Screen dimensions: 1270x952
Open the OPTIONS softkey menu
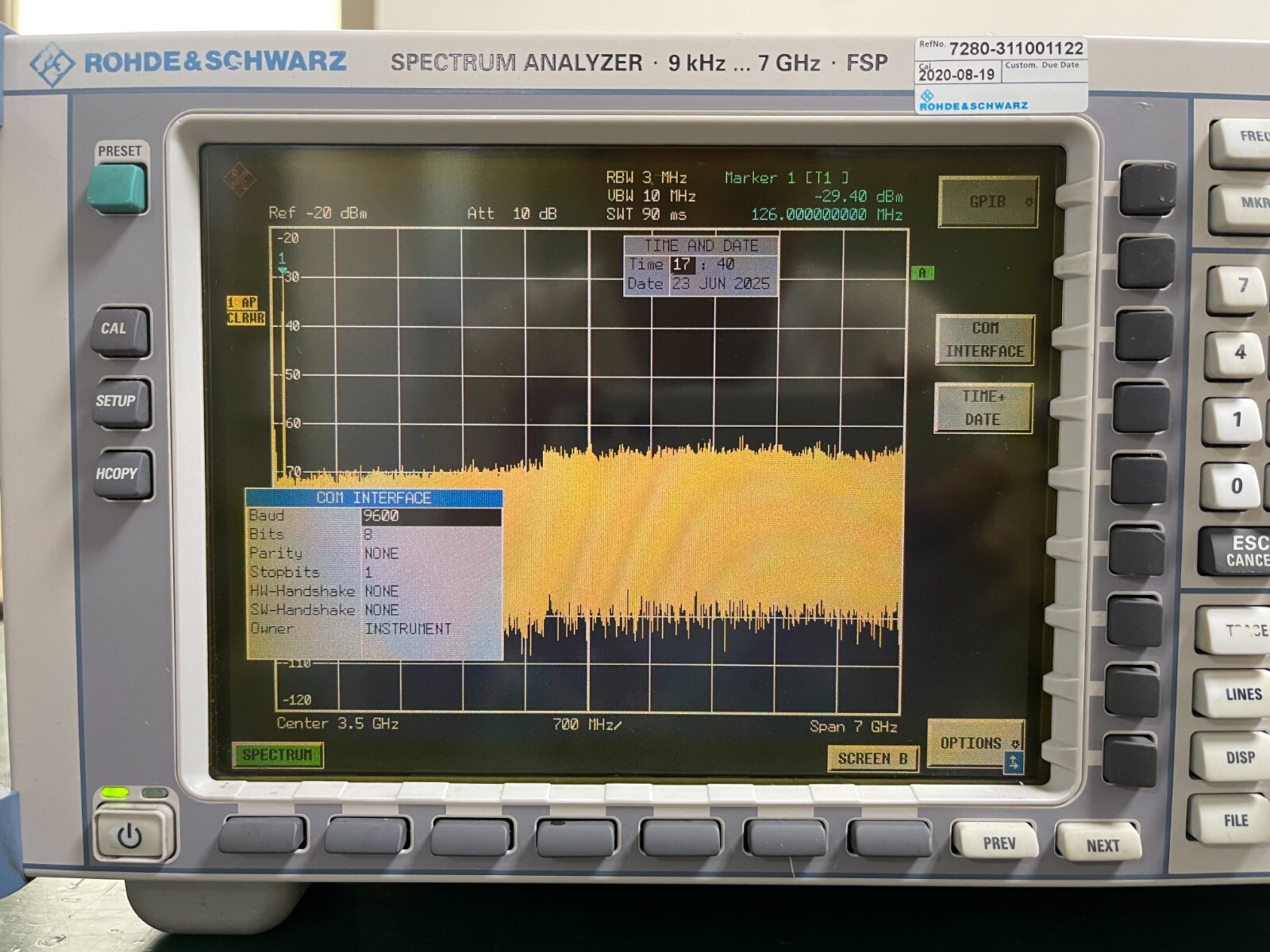point(976,743)
